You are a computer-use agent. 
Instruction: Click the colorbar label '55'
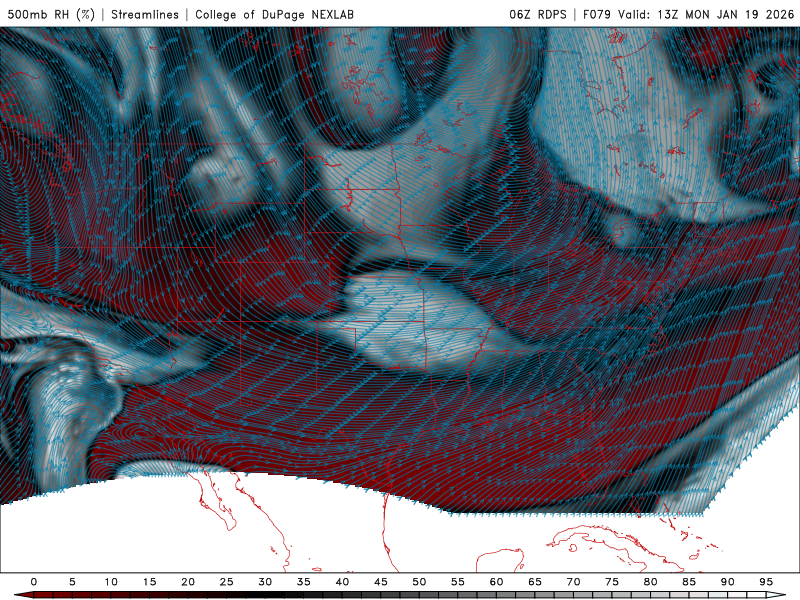[x=458, y=582]
